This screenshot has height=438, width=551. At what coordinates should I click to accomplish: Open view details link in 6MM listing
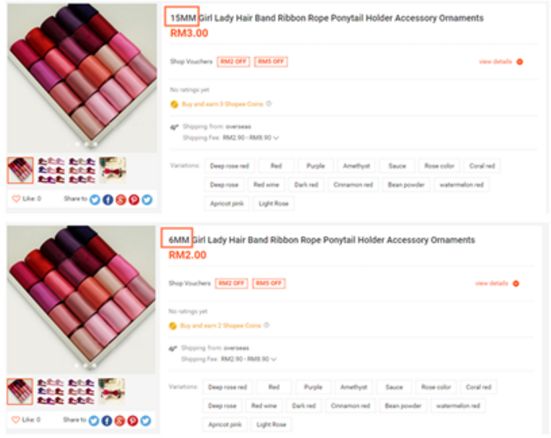click(x=492, y=283)
